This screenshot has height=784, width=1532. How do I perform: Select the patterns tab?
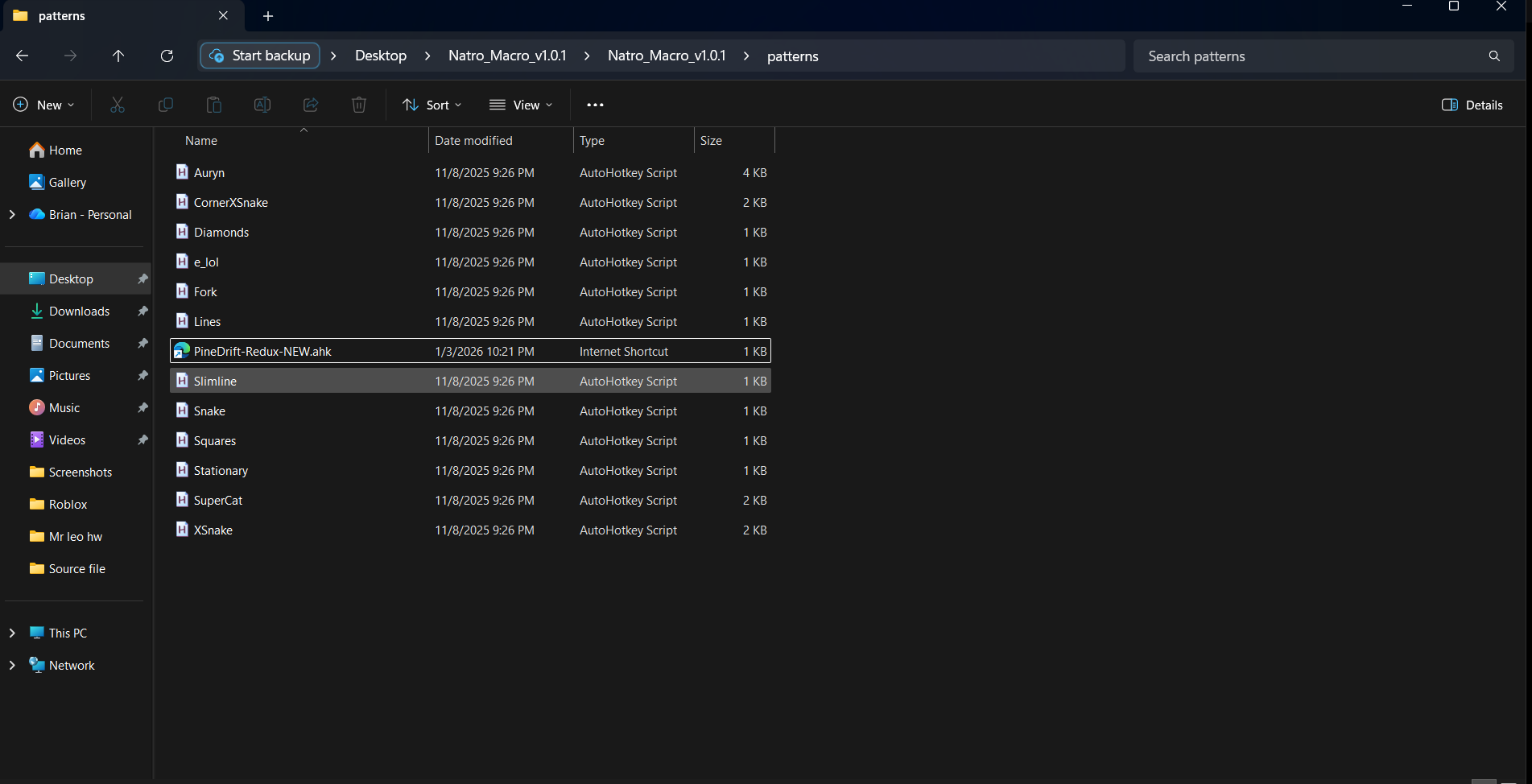pyautogui.click(x=113, y=15)
